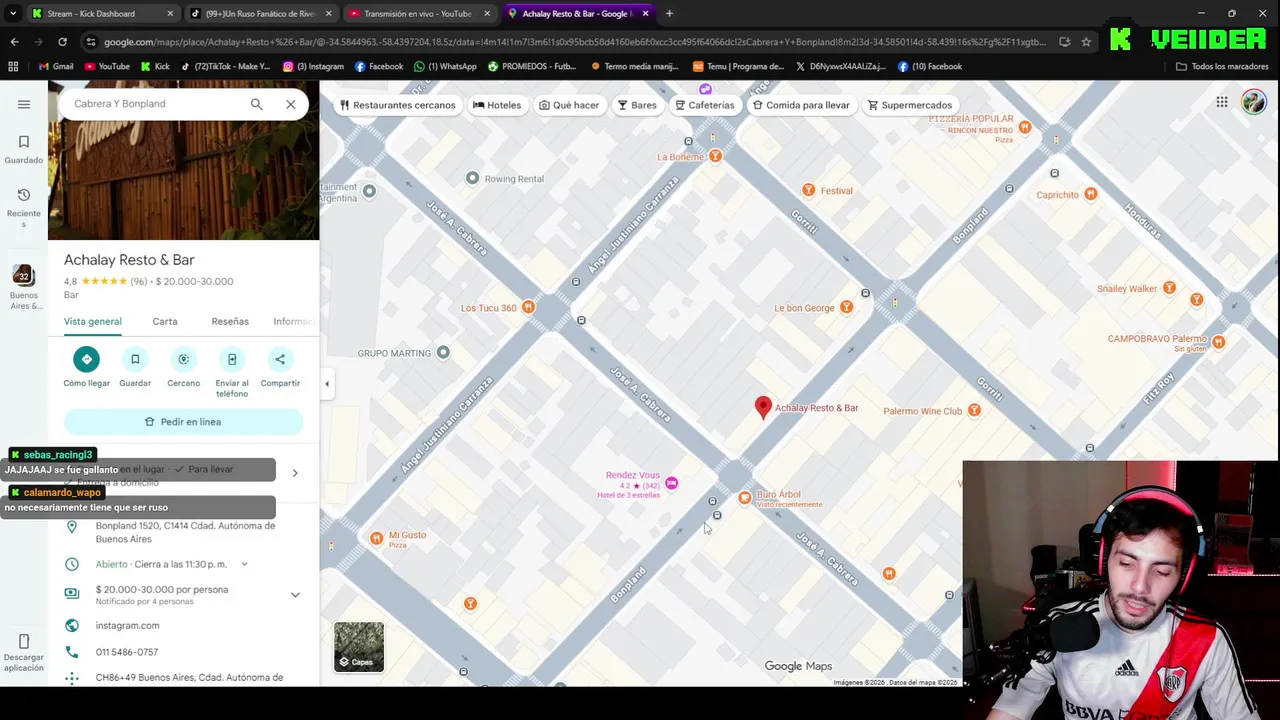1280x720 pixels.
Task: Select the Carta tab
Action: [165, 321]
